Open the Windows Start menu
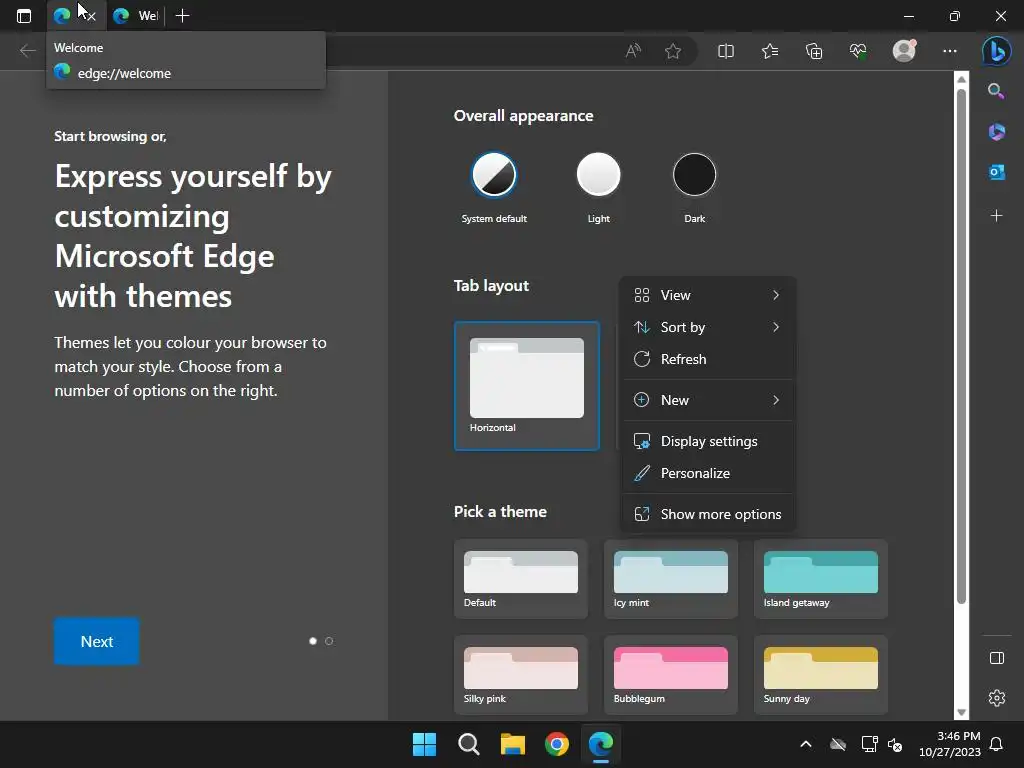 424,744
